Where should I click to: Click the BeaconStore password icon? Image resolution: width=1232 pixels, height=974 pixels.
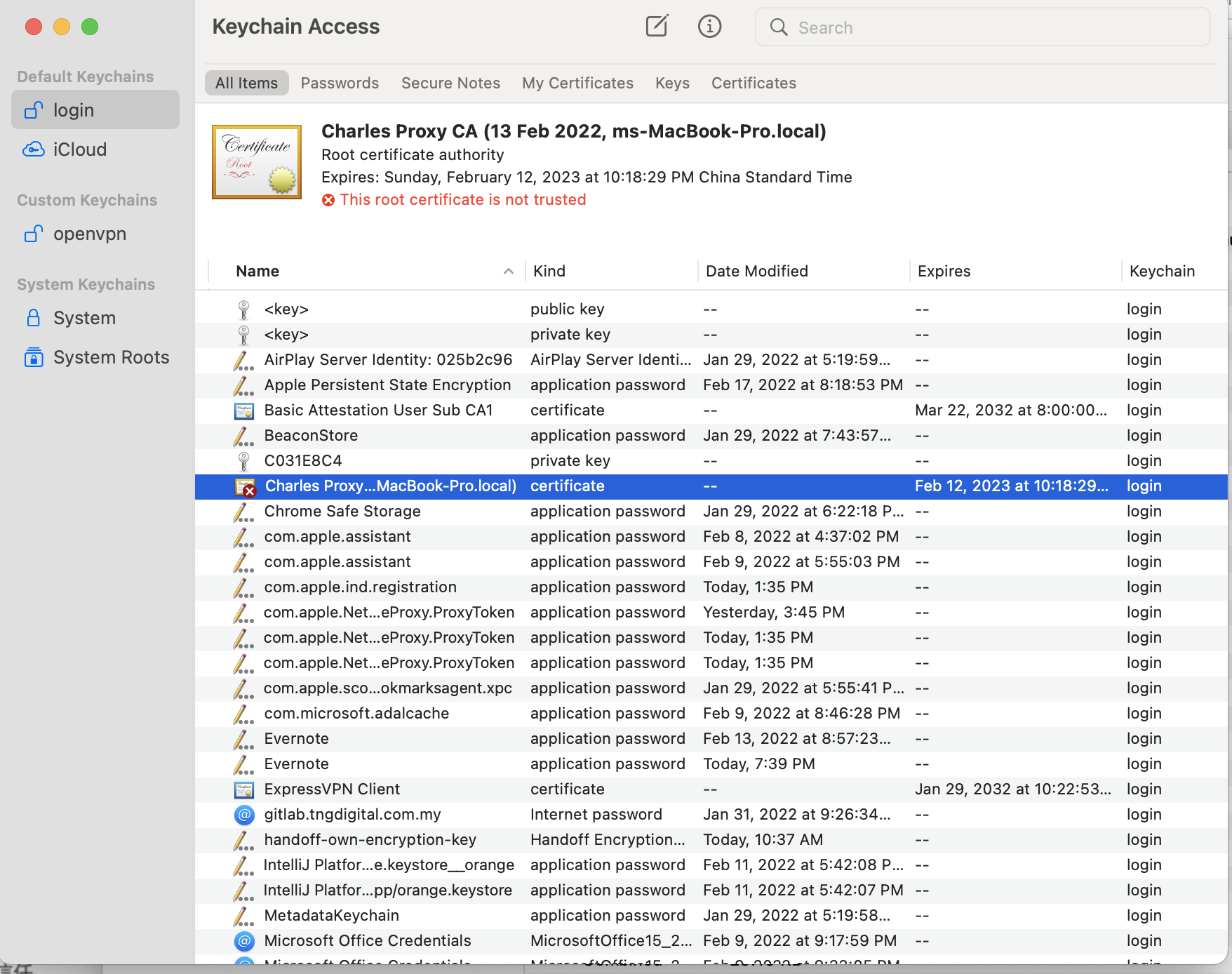243,436
